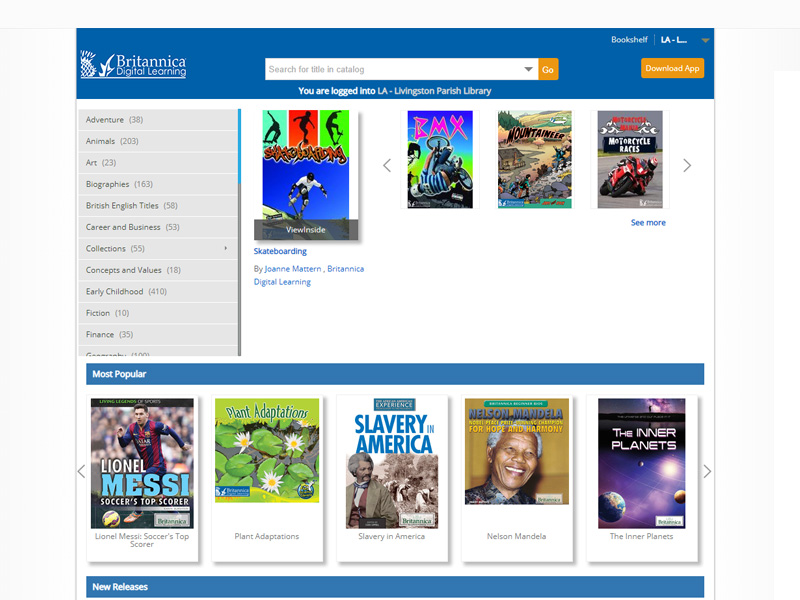The image size is (800, 600).
Task: Click the 'Nelson Mandela' caption text
Action: coord(516,536)
